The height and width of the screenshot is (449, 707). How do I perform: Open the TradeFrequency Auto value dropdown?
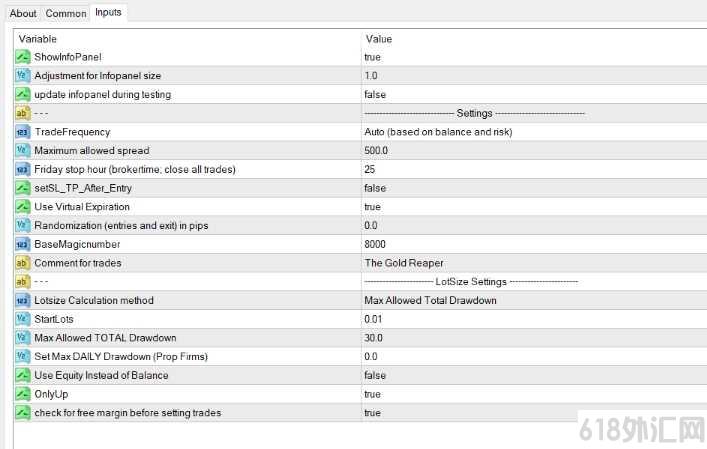tap(534, 132)
